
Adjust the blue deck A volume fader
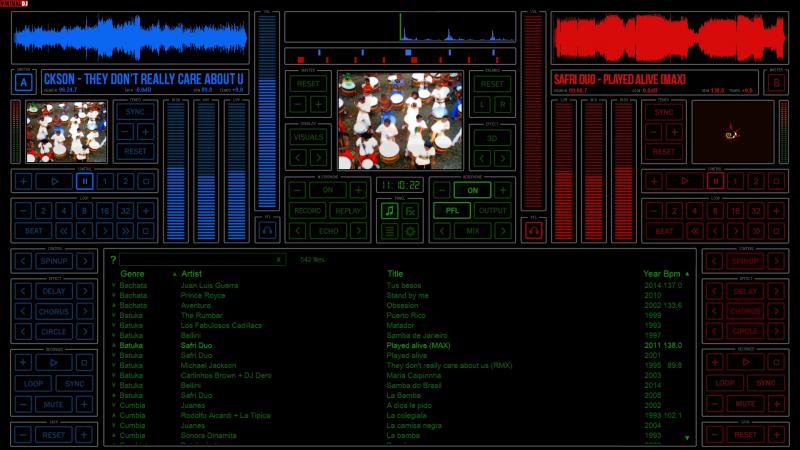pyautogui.click(x=267, y=112)
